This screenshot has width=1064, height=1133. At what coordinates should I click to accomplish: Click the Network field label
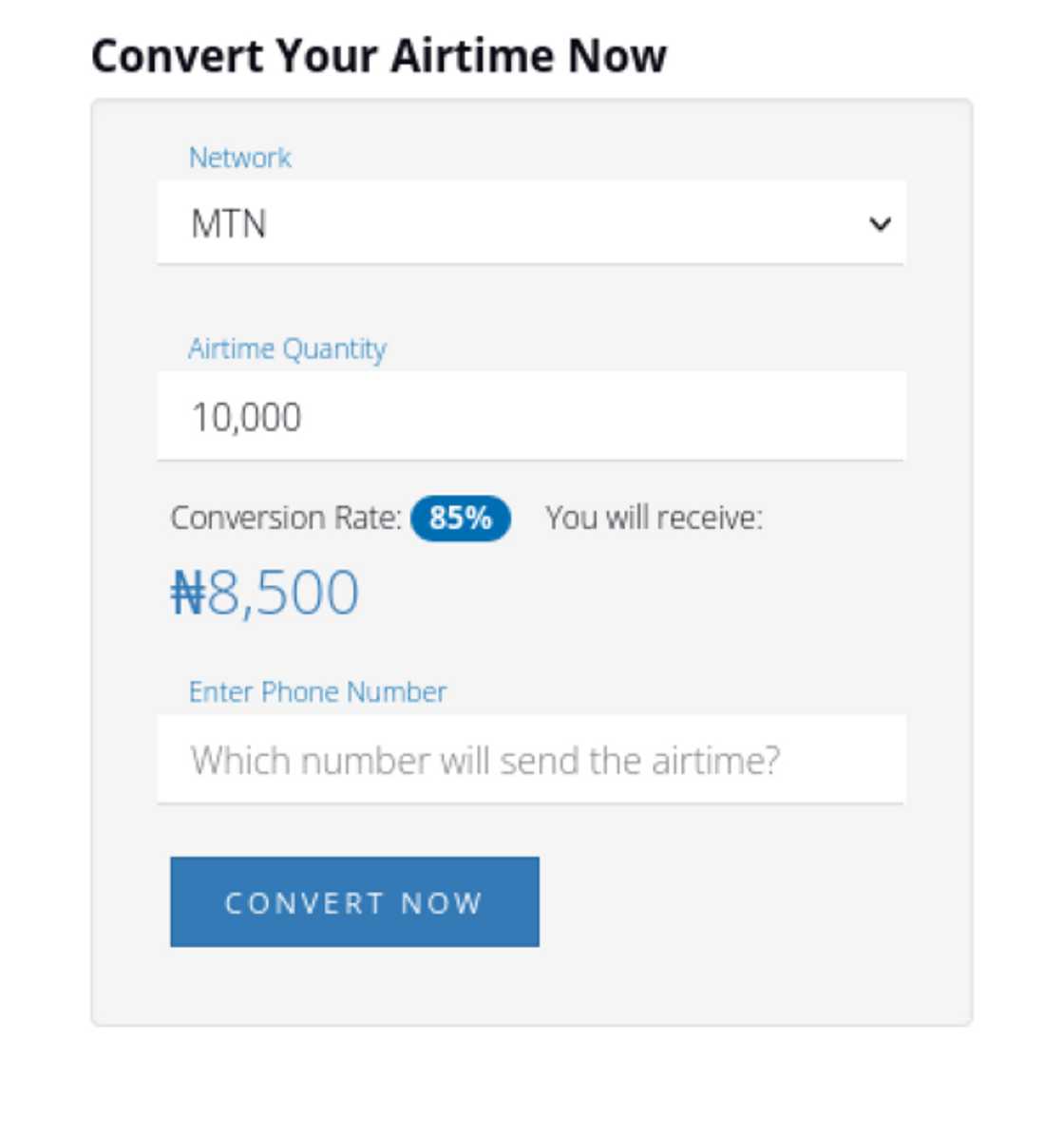240,158
